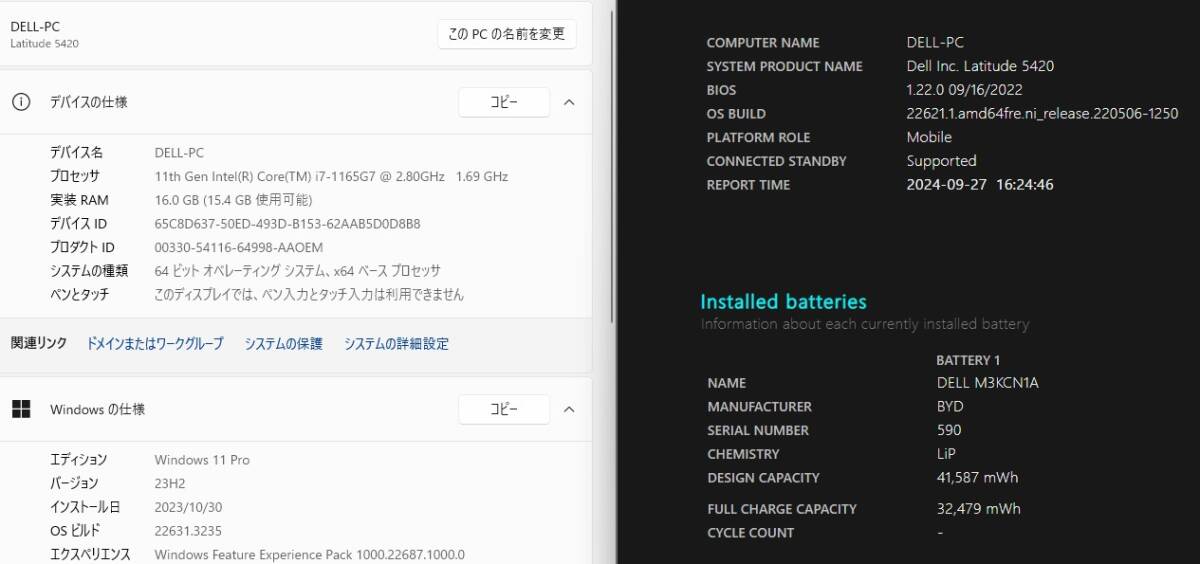This screenshot has height=564, width=1200.
Task: Collapse the device specifications section
Action: pos(569,102)
